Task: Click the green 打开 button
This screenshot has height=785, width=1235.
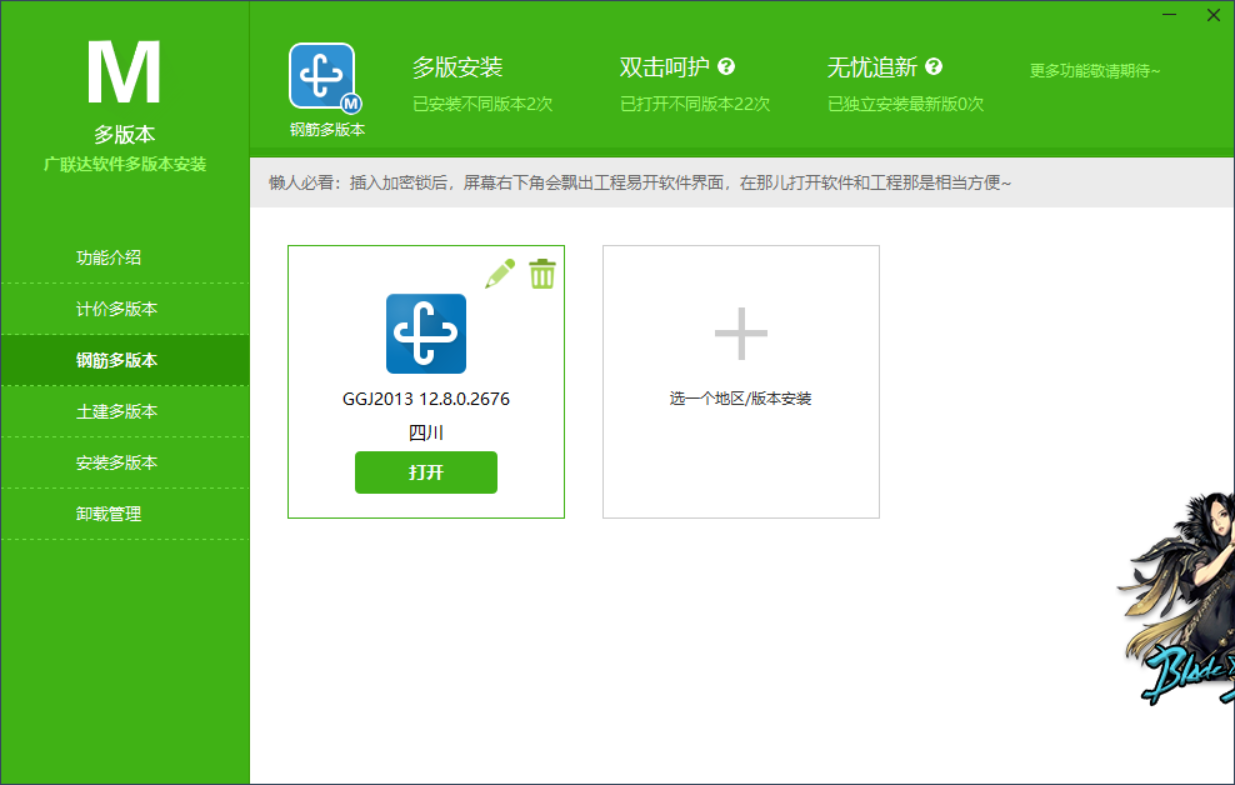Action: pyautogui.click(x=426, y=472)
